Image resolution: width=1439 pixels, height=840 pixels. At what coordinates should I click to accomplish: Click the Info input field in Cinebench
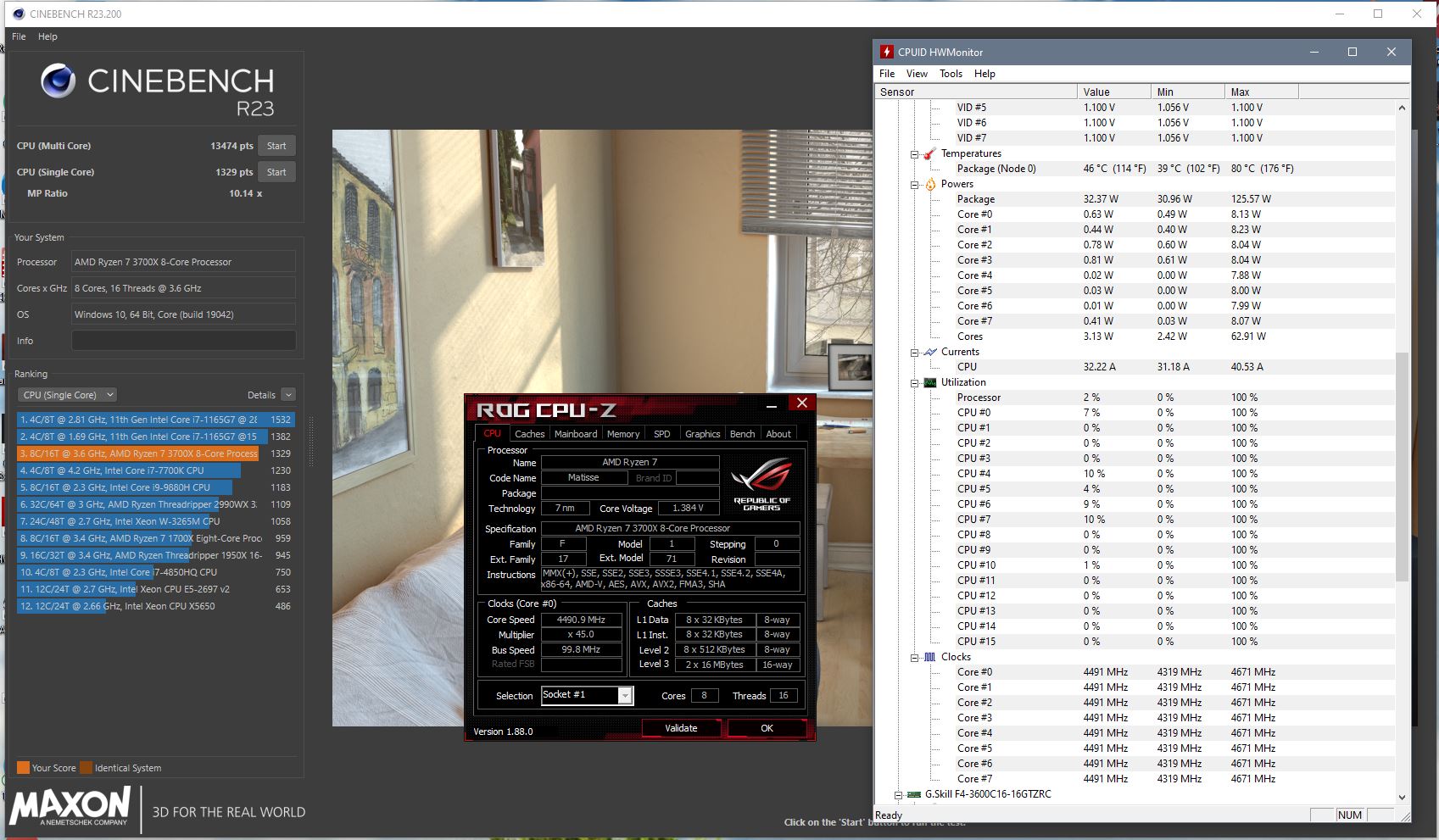tap(184, 341)
